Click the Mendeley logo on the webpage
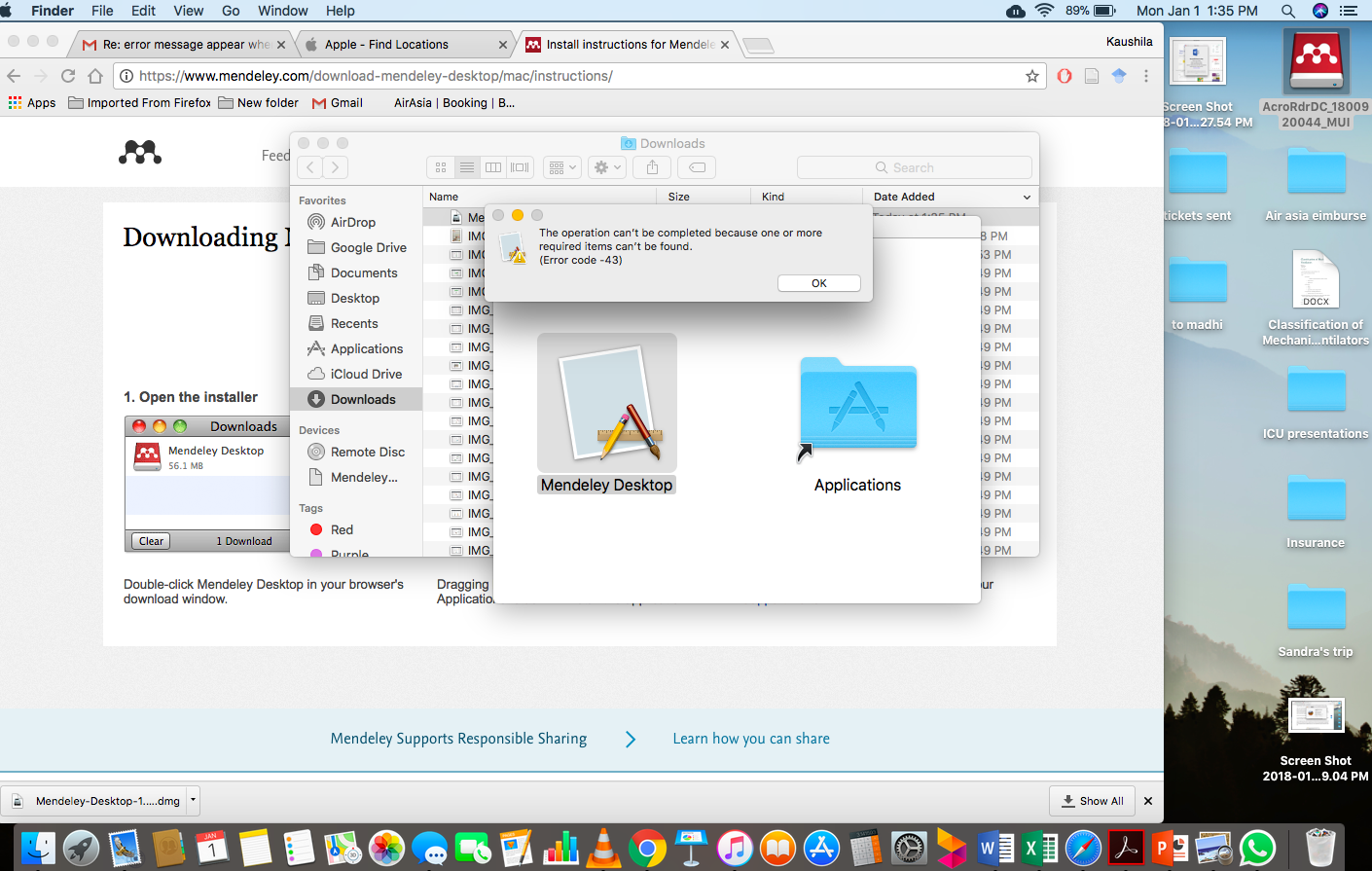1372x871 pixels. 140,152
